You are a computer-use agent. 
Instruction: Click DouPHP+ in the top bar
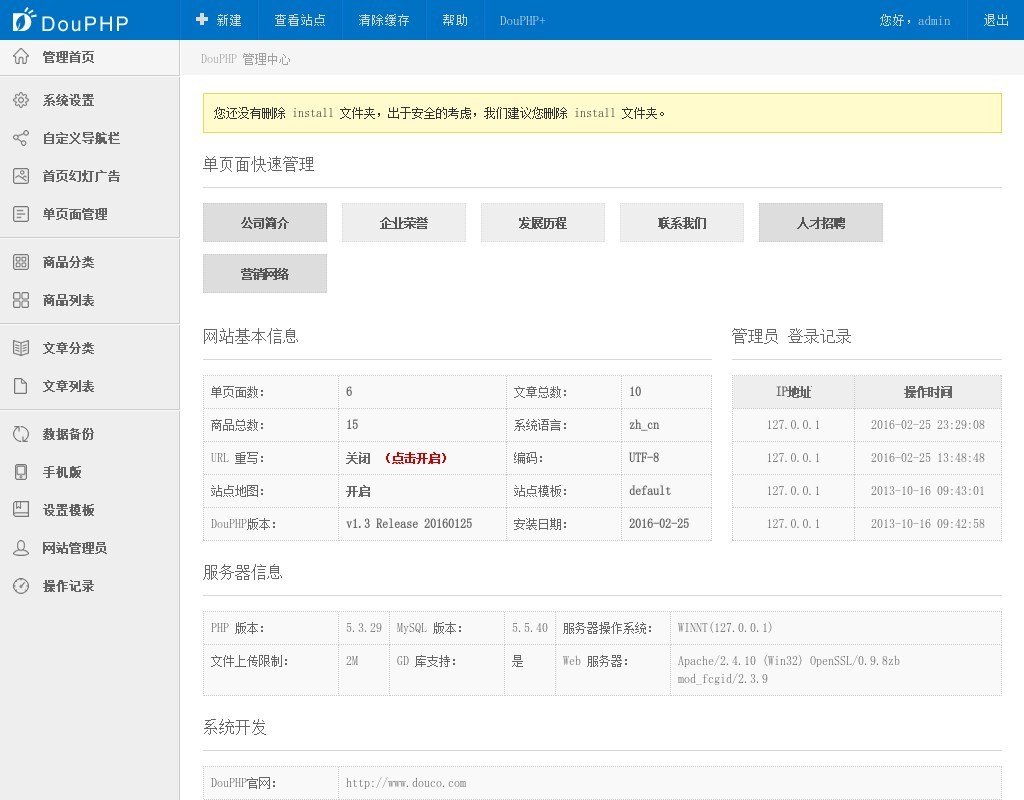522,20
